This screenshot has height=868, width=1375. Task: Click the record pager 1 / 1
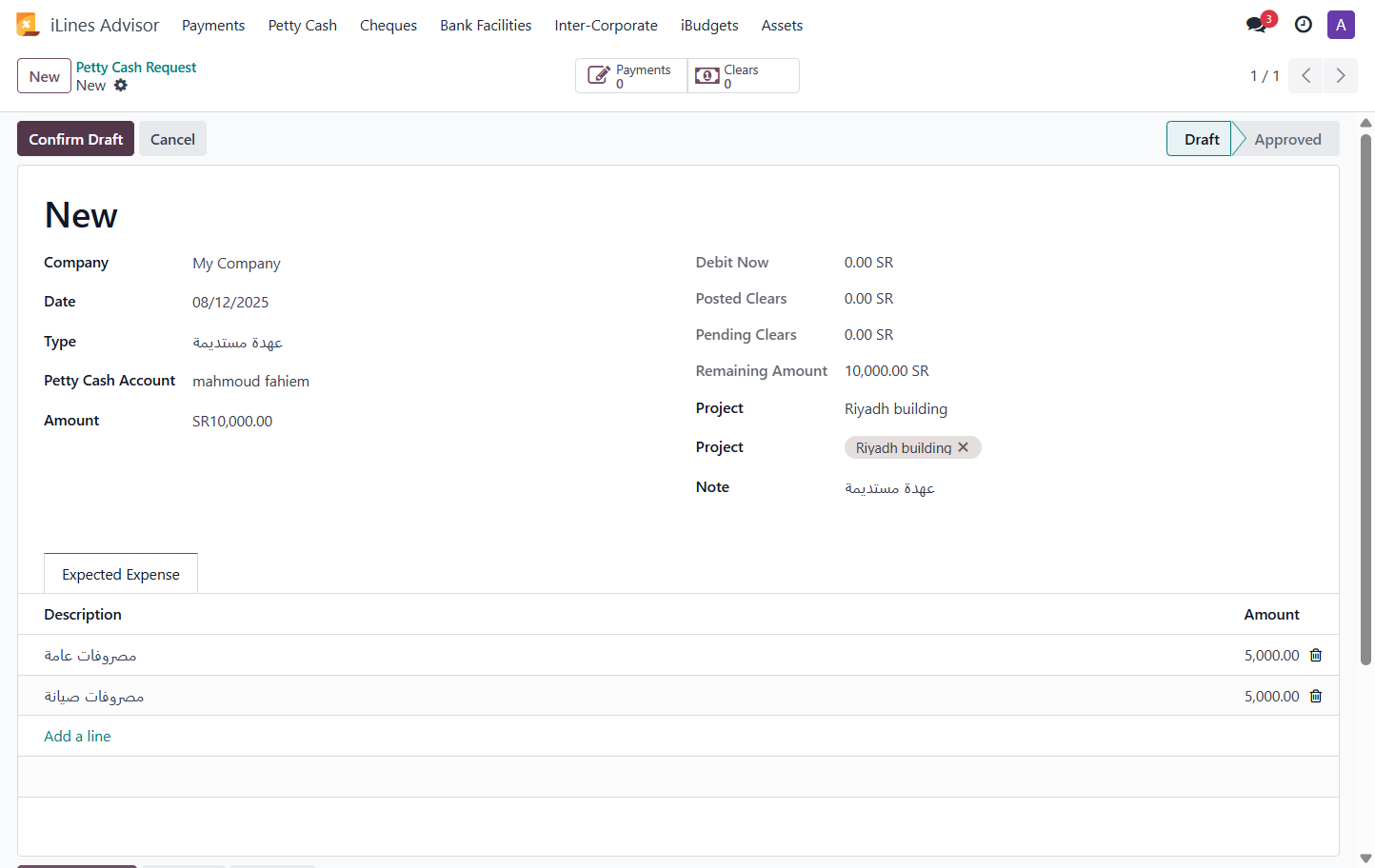(x=1265, y=76)
